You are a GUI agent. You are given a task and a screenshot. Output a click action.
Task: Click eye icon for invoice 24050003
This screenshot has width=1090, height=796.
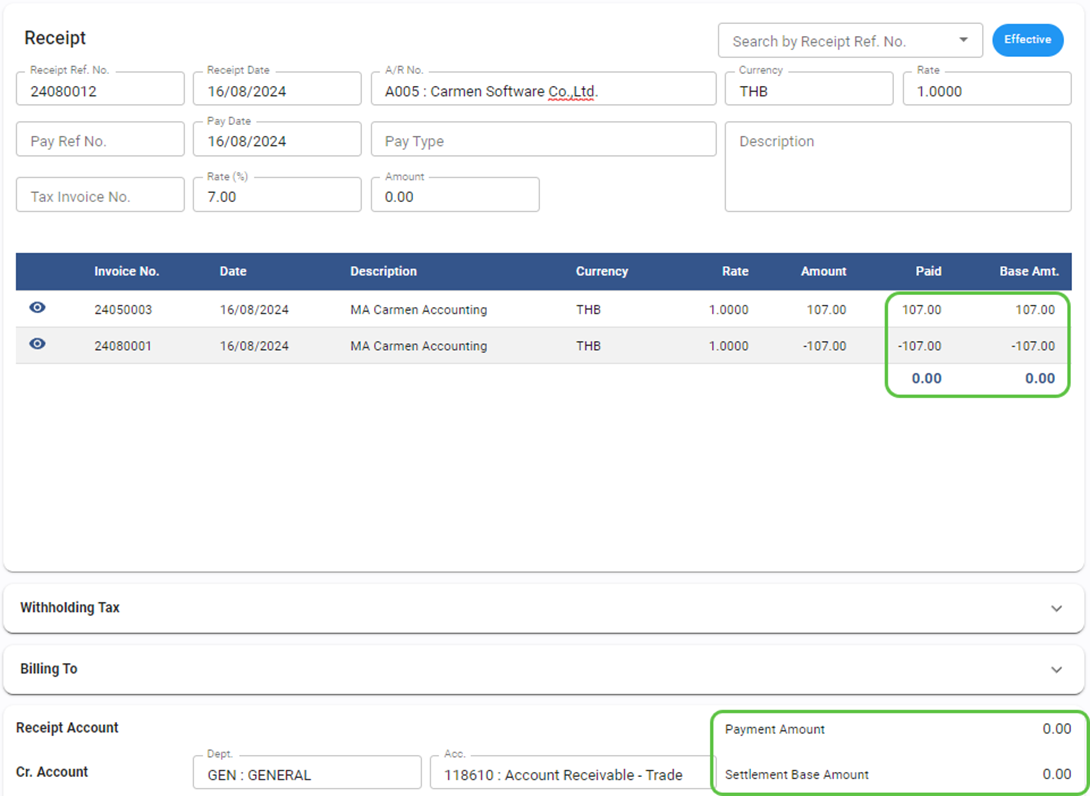37,308
